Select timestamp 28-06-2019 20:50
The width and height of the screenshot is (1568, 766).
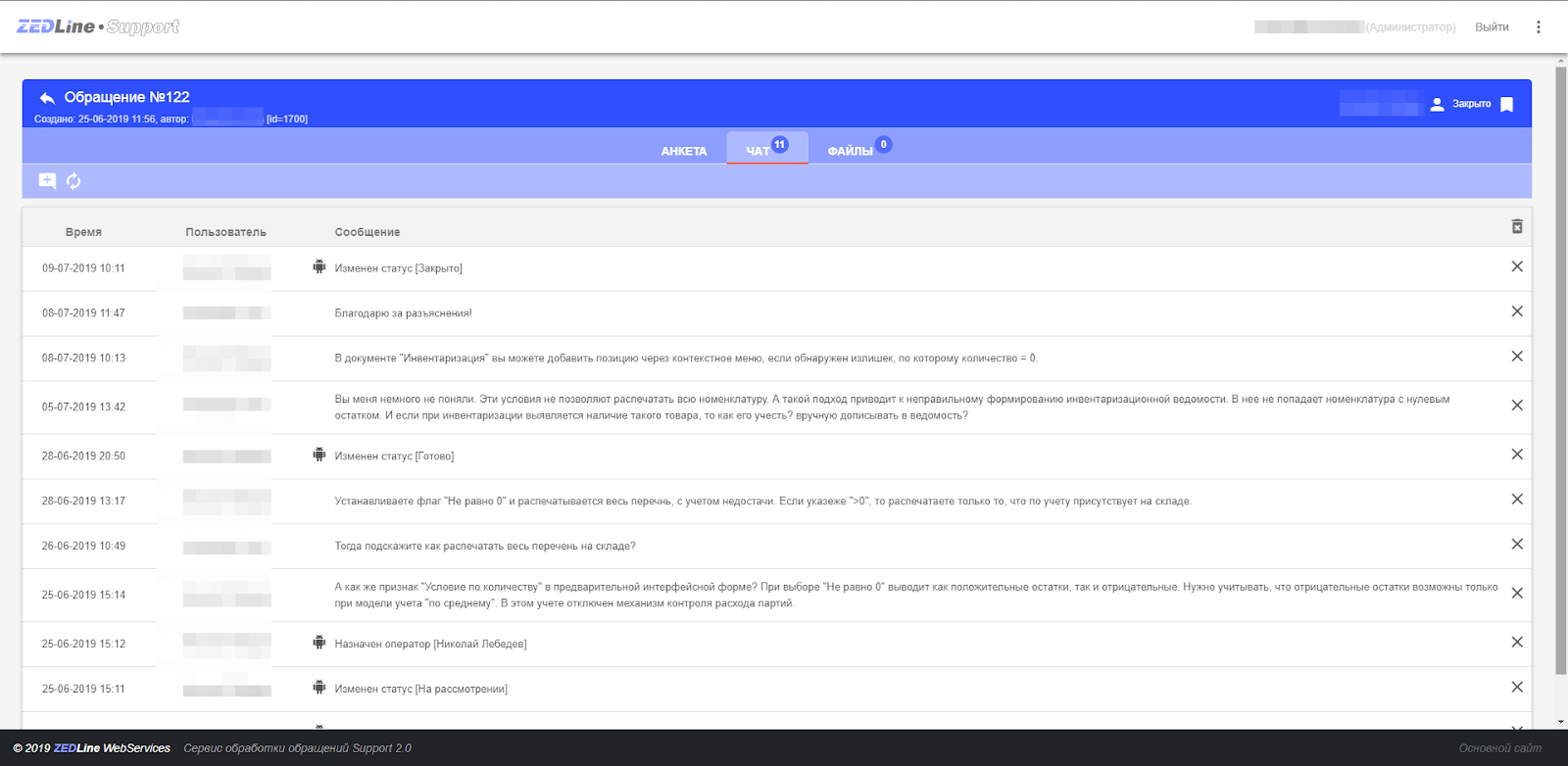click(83, 456)
